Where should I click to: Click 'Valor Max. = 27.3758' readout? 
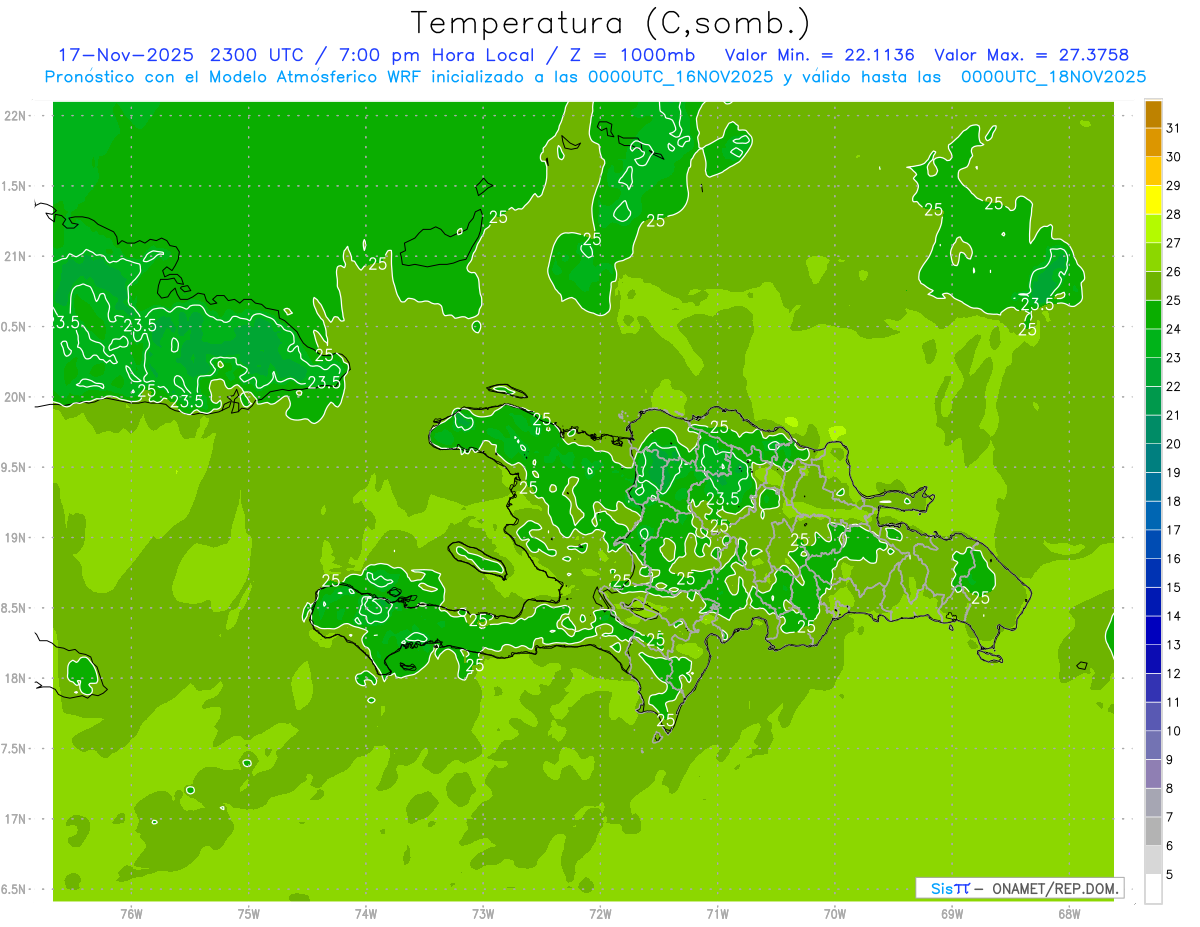point(1031,55)
